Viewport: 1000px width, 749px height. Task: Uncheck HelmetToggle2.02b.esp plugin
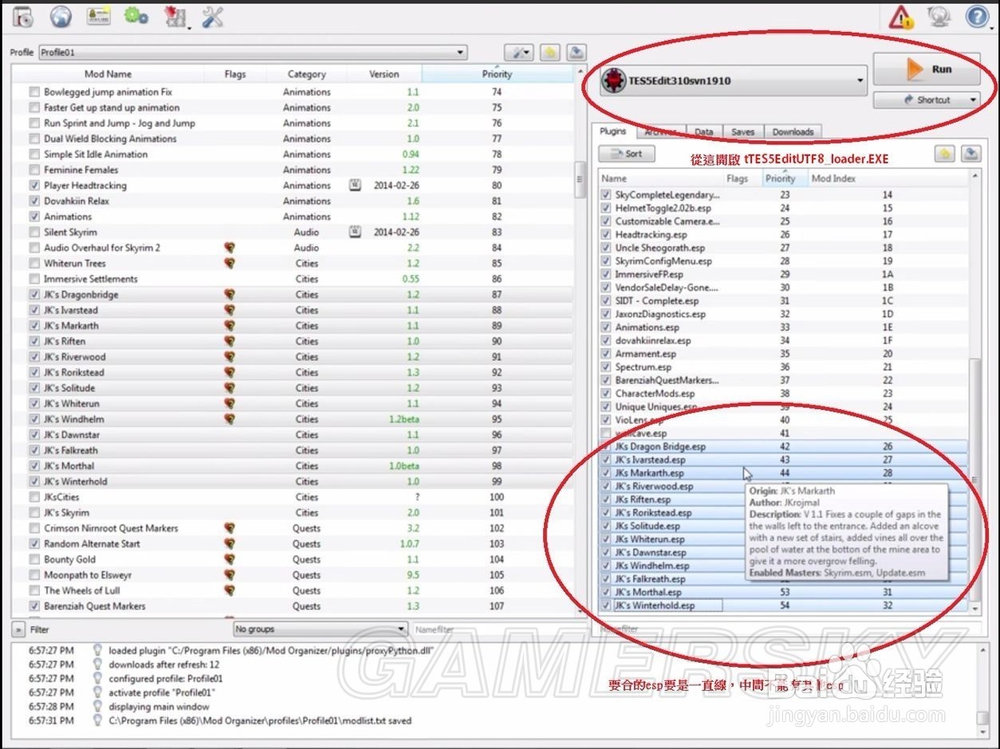tap(606, 208)
